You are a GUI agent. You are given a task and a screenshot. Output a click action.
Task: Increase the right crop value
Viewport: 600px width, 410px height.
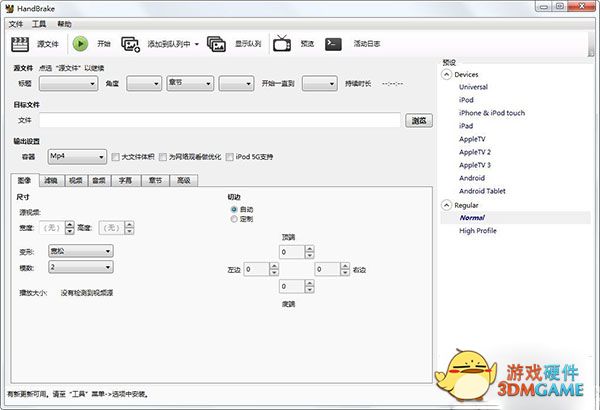tap(345, 266)
